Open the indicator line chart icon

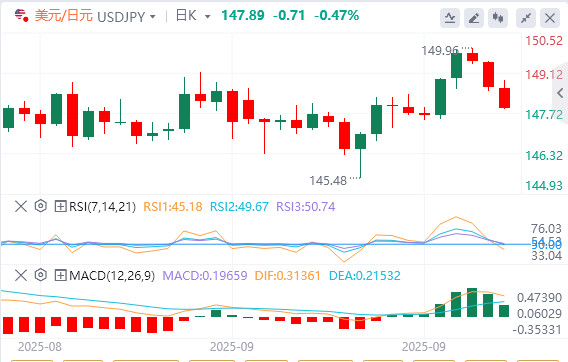point(450,18)
